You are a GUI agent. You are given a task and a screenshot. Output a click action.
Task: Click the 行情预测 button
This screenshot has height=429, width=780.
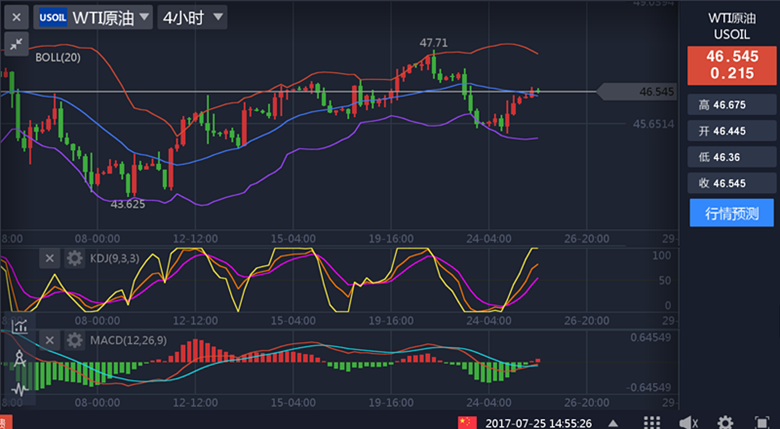[x=731, y=213]
